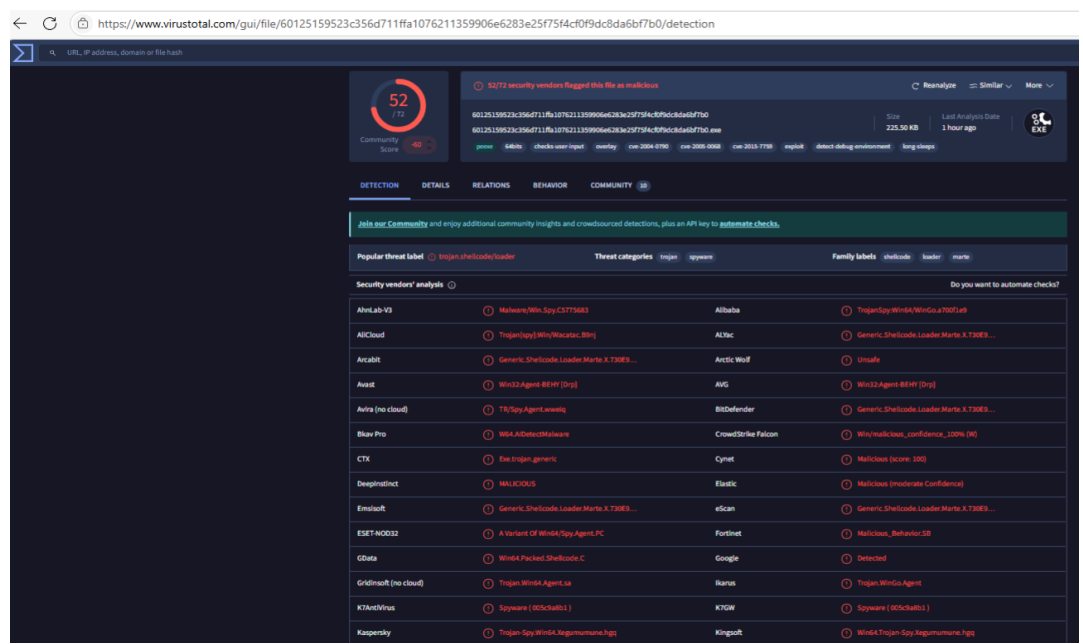The width and height of the screenshot is (1083, 644).
Task: Click the search magnifier icon
Action: pos(53,52)
